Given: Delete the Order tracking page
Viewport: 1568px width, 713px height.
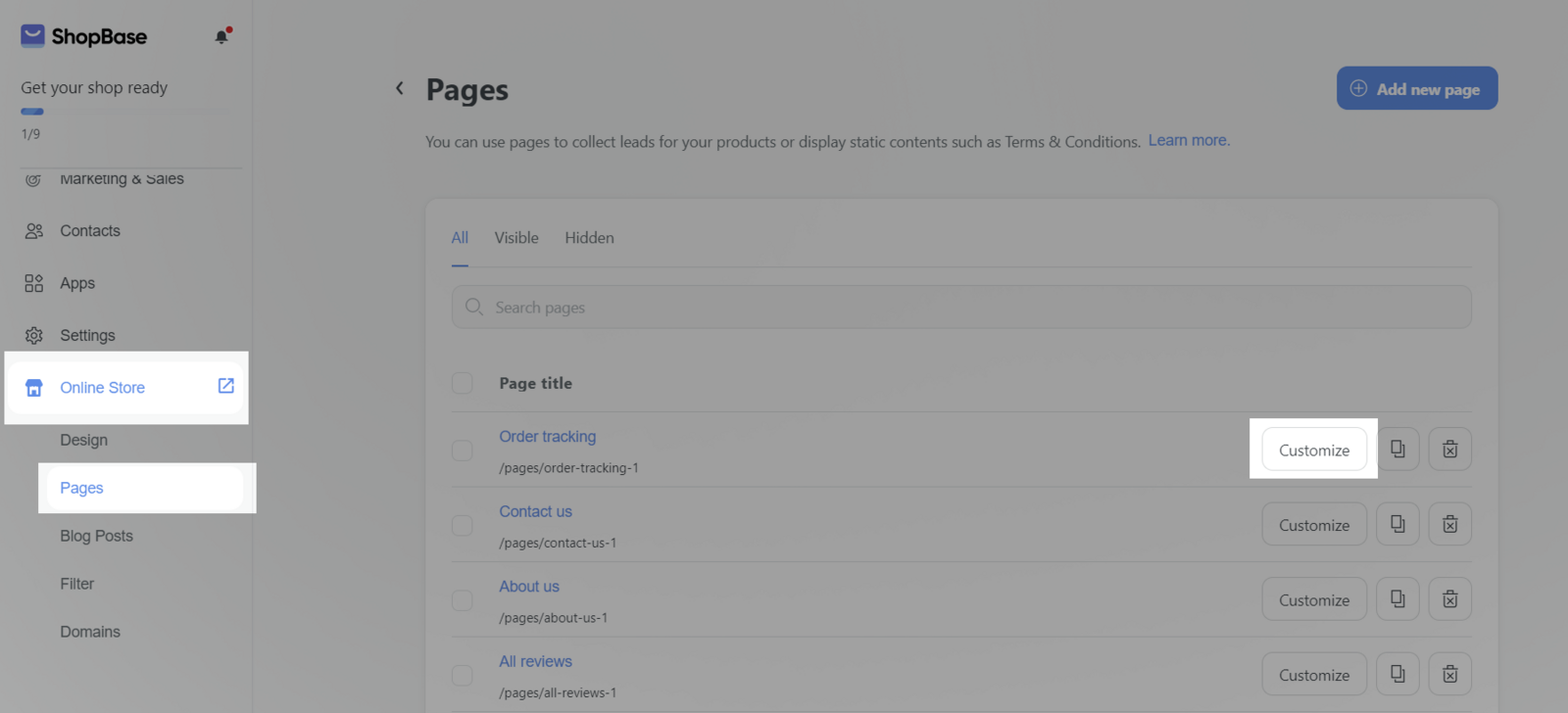Looking at the screenshot, I should coord(1449,450).
